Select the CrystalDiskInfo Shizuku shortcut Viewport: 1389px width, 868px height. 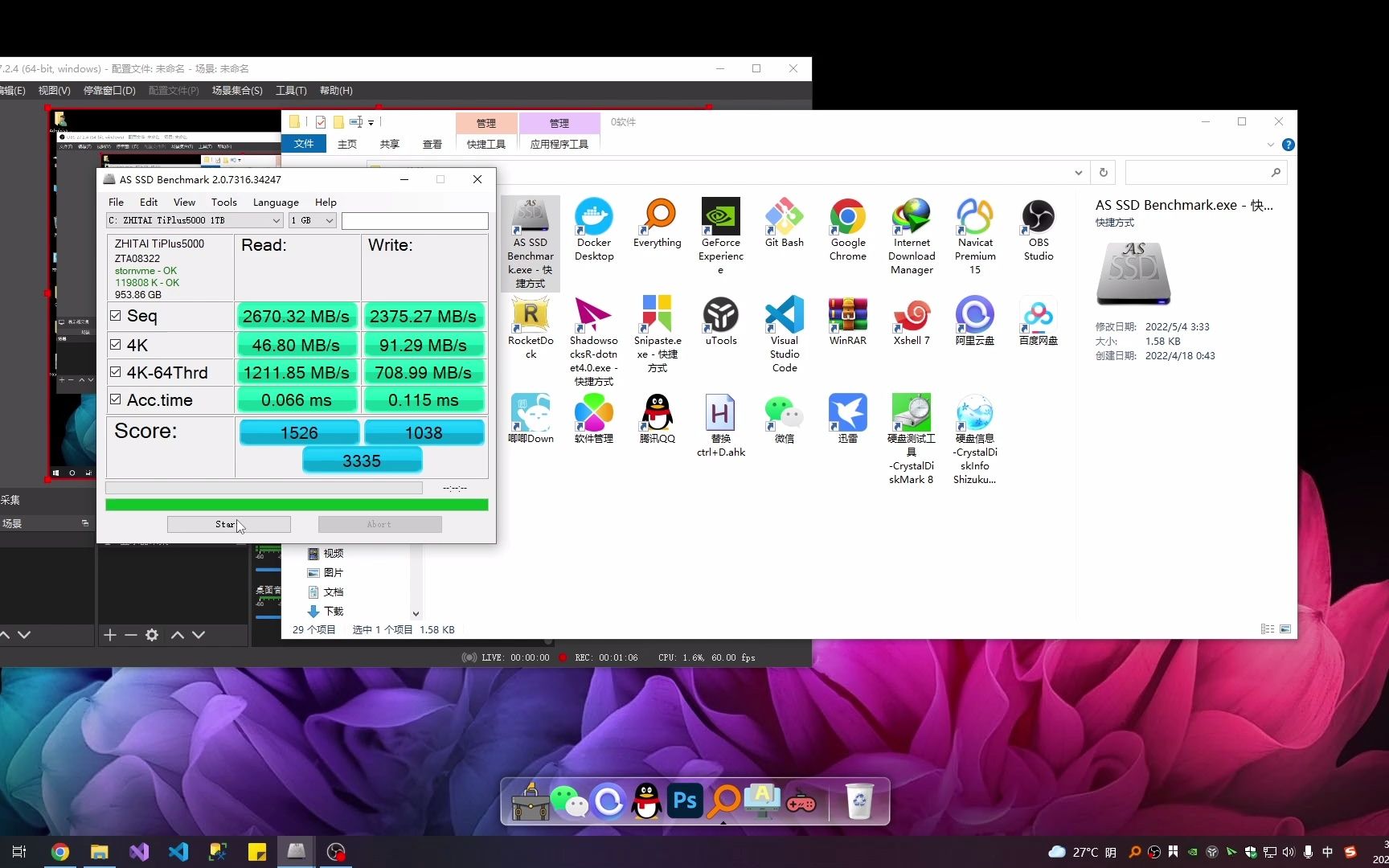coord(975,440)
